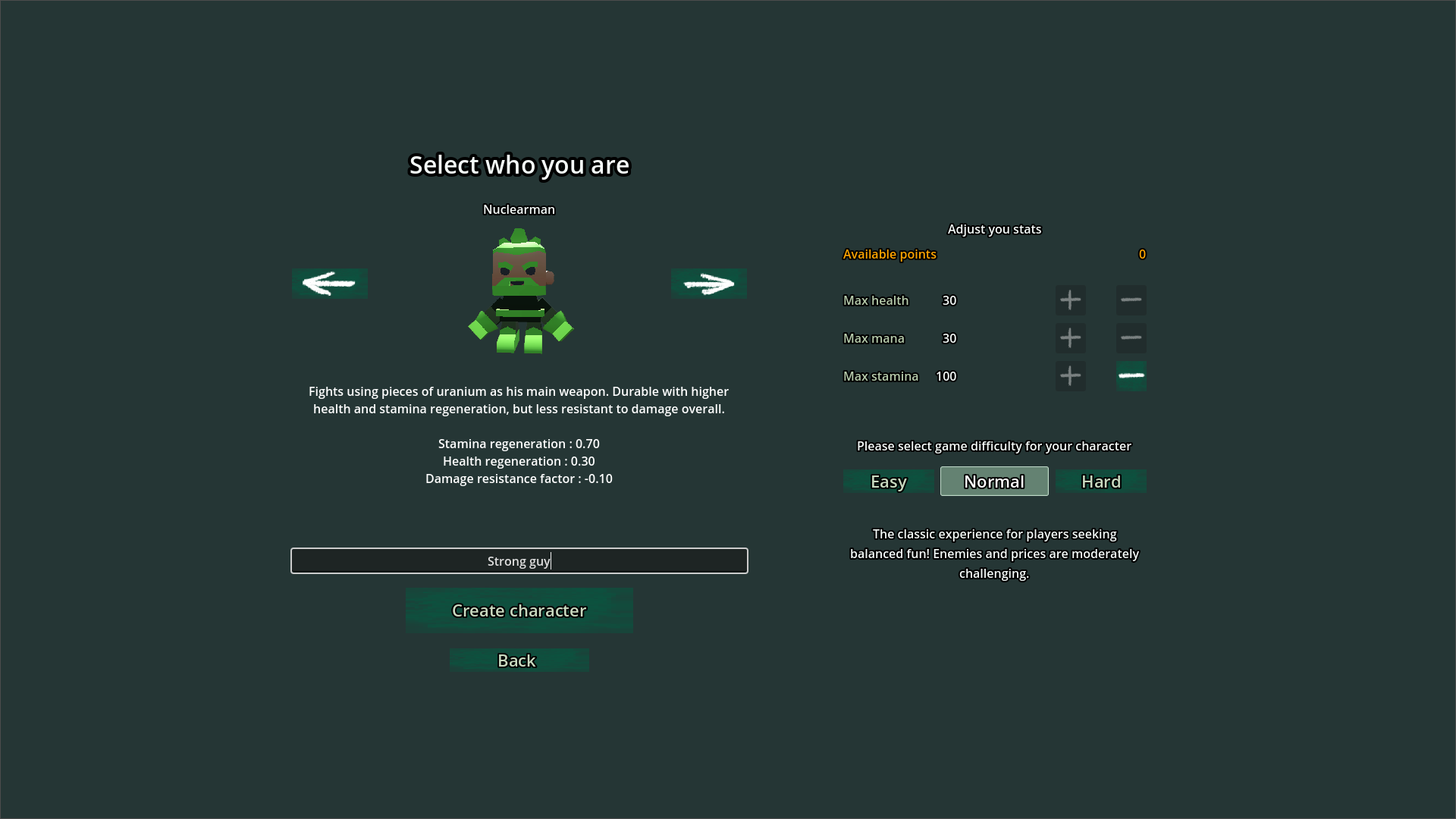Add Max stamina using its plus icon
The image size is (1456, 819).
click(x=1070, y=376)
